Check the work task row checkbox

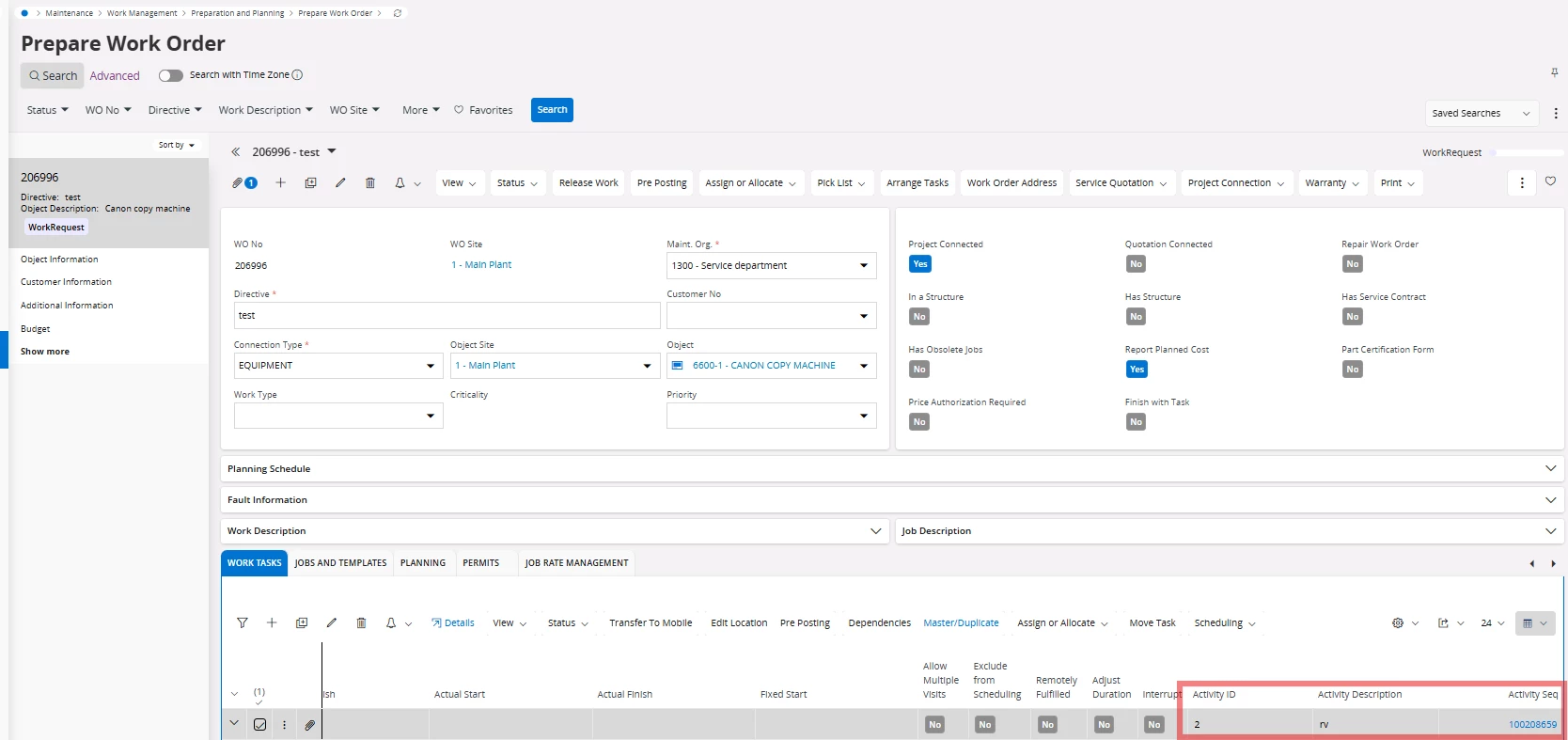260,725
